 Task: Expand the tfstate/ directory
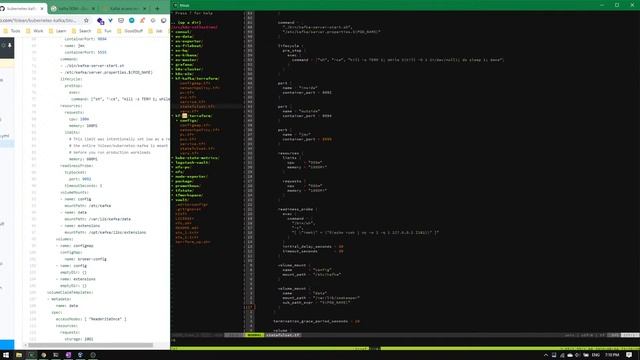184,190
